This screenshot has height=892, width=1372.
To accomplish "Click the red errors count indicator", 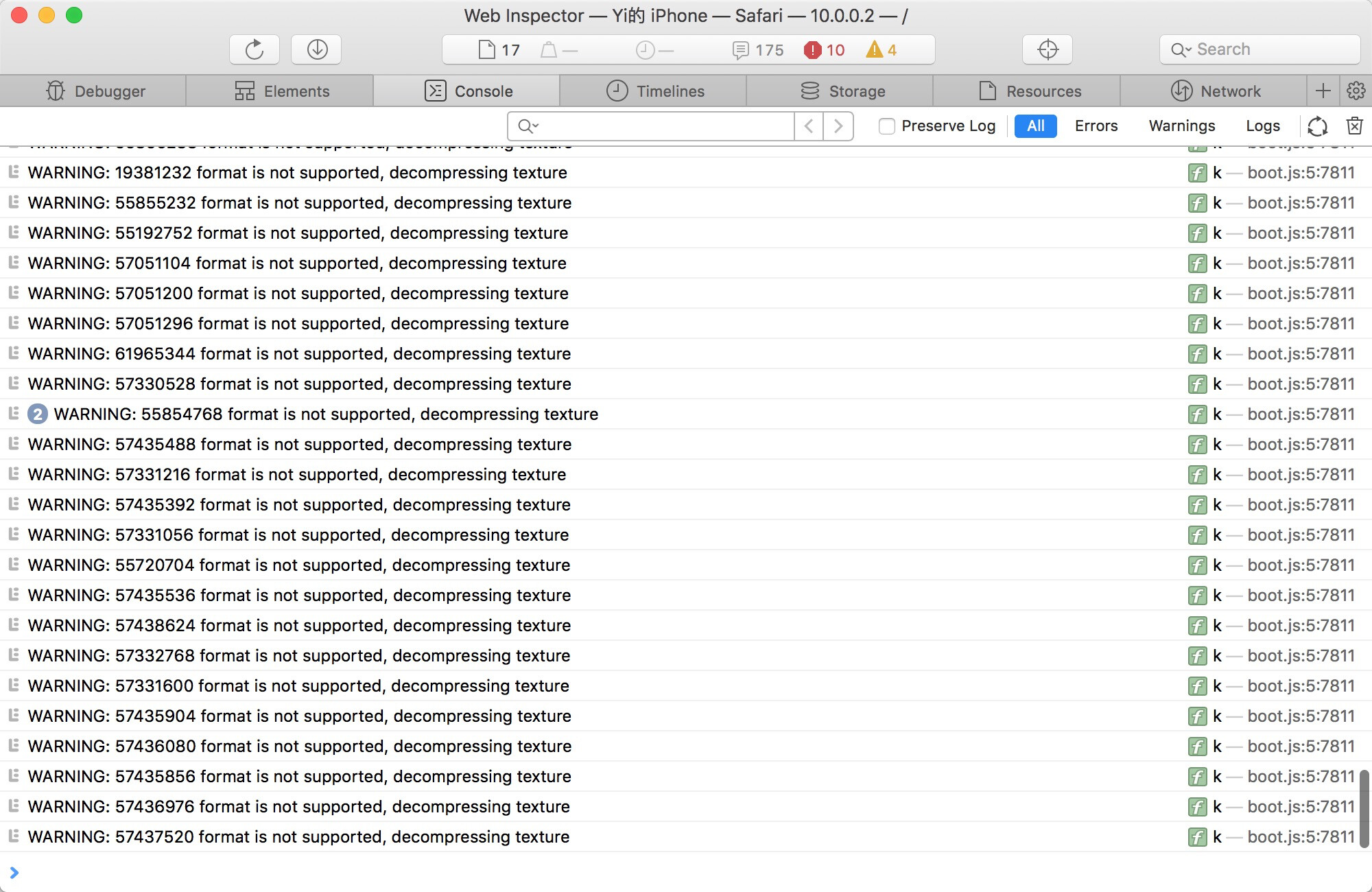I will [825, 50].
